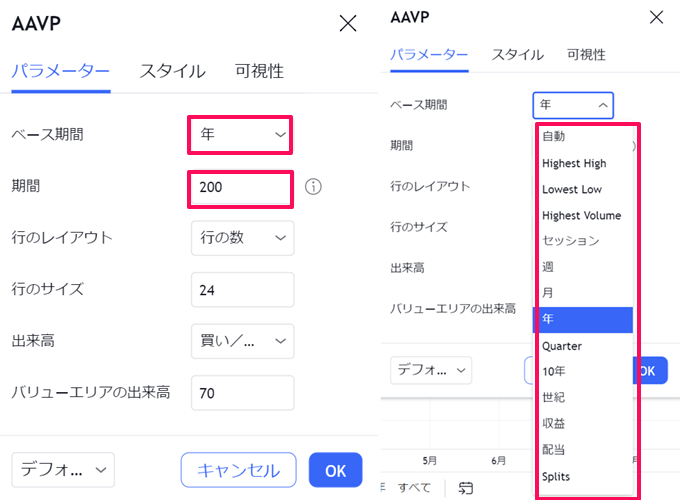Viewport: 680px width, 500px height.
Task: Select 配当 option
Action: pyautogui.click(x=582, y=450)
